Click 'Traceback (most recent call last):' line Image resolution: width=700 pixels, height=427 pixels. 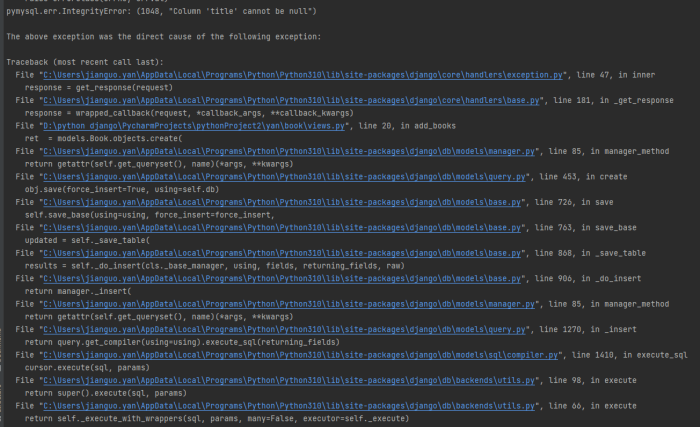click(x=85, y=62)
